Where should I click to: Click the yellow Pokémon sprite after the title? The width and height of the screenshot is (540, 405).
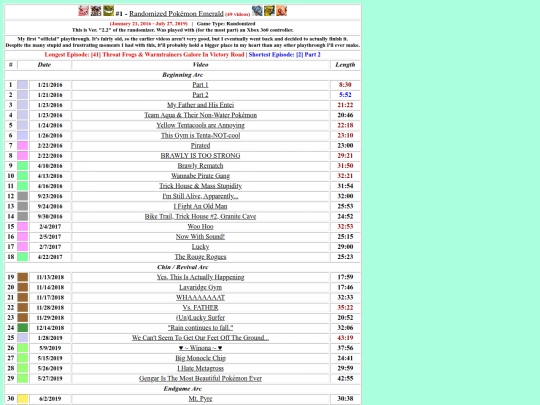[269, 11]
